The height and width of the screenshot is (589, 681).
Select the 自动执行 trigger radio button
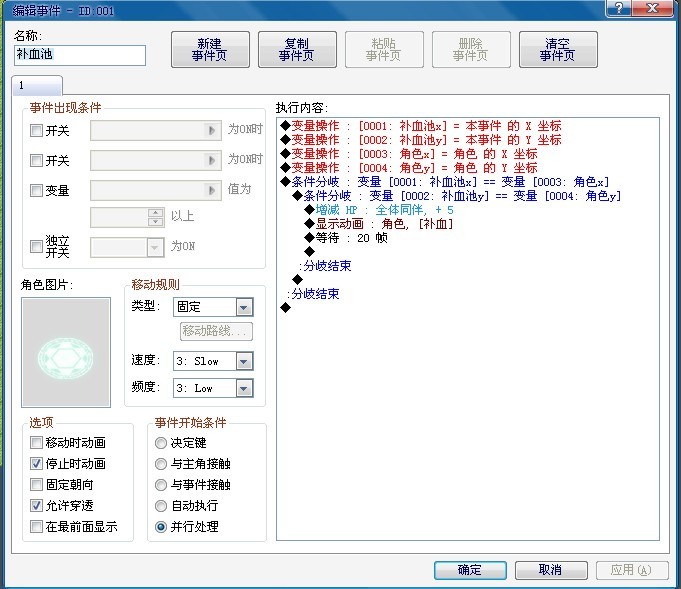point(161,506)
